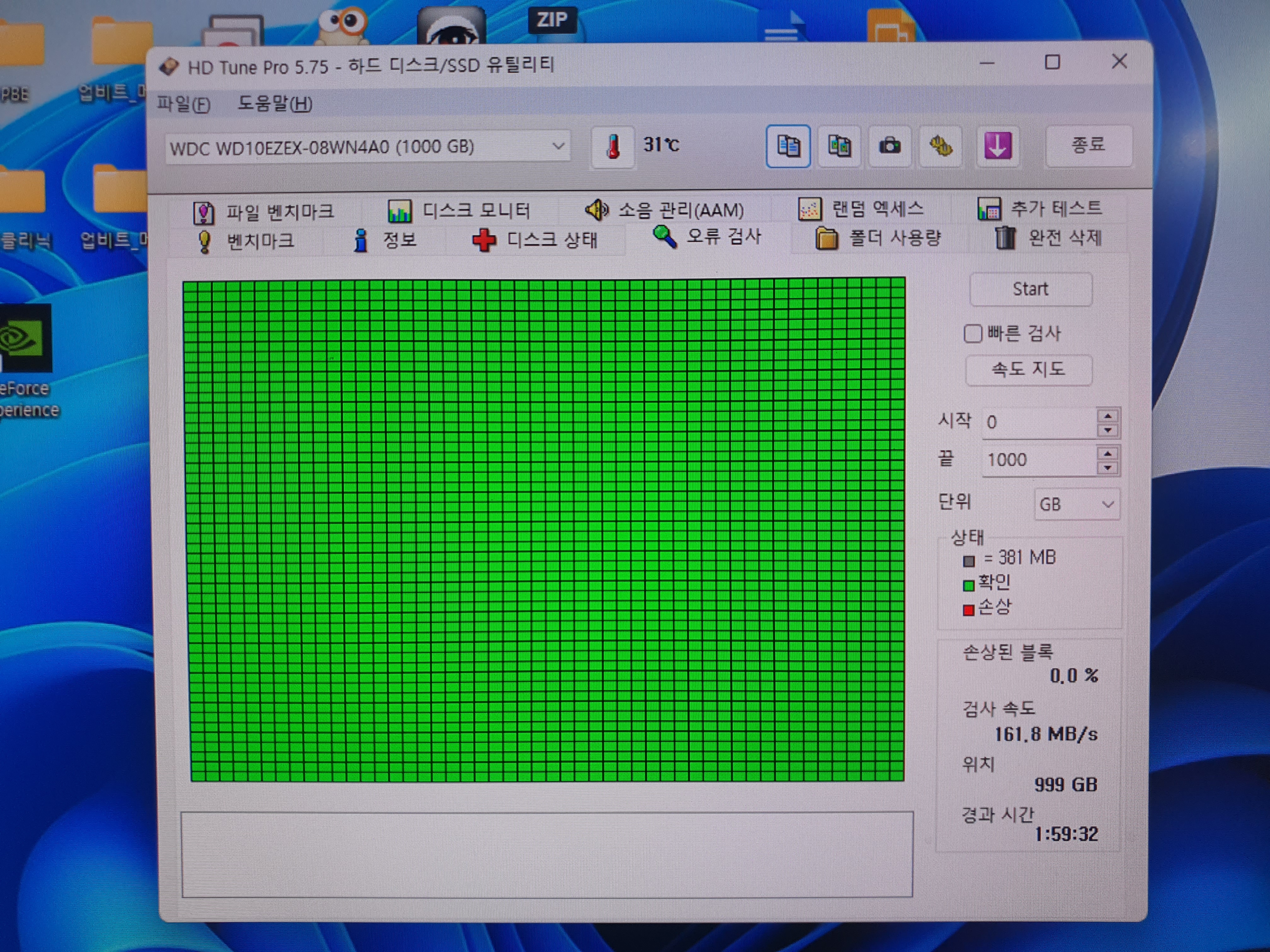Open the drive selection dropdown WDC WD10EZEX

(x=368, y=147)
